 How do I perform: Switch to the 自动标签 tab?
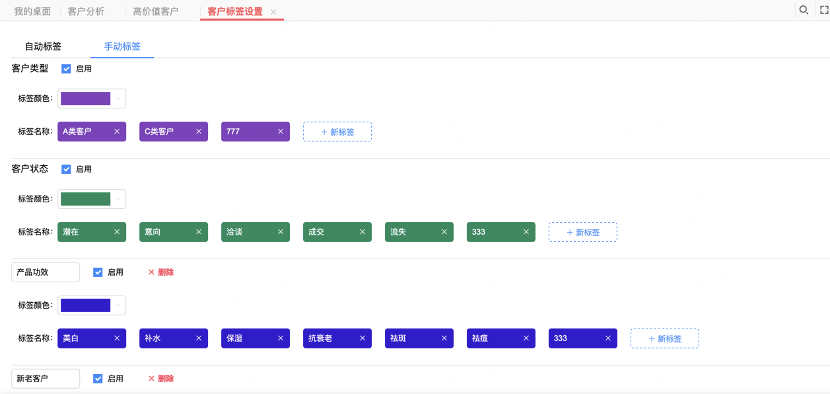point(43,46)
